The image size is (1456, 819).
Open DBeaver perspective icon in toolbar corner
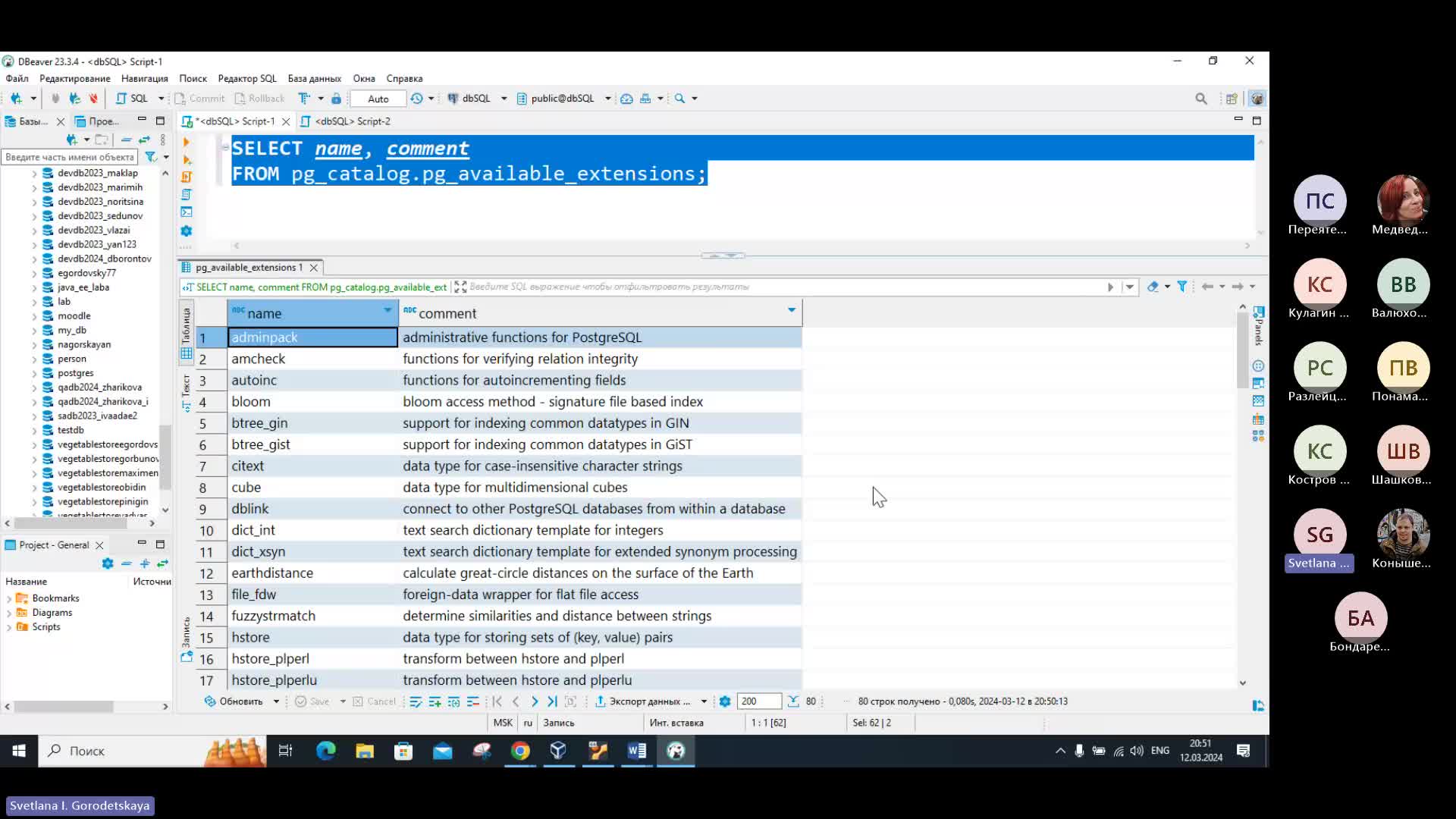[1257, 99]
